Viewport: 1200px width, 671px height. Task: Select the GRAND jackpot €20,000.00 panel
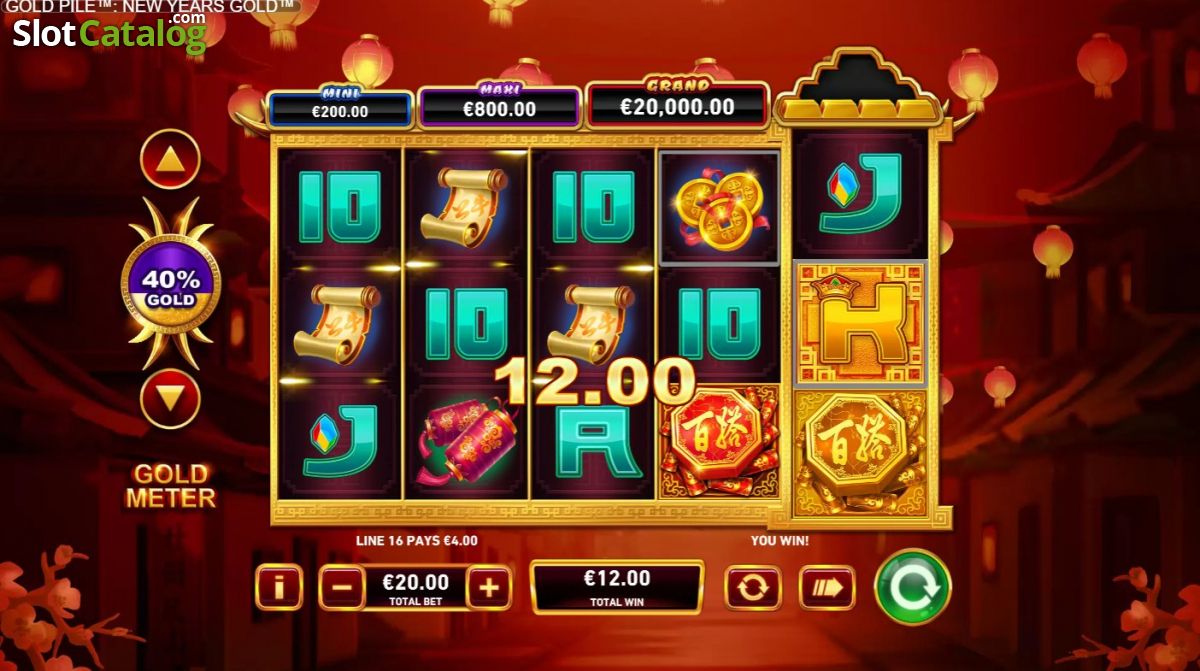tap(677, 105)
